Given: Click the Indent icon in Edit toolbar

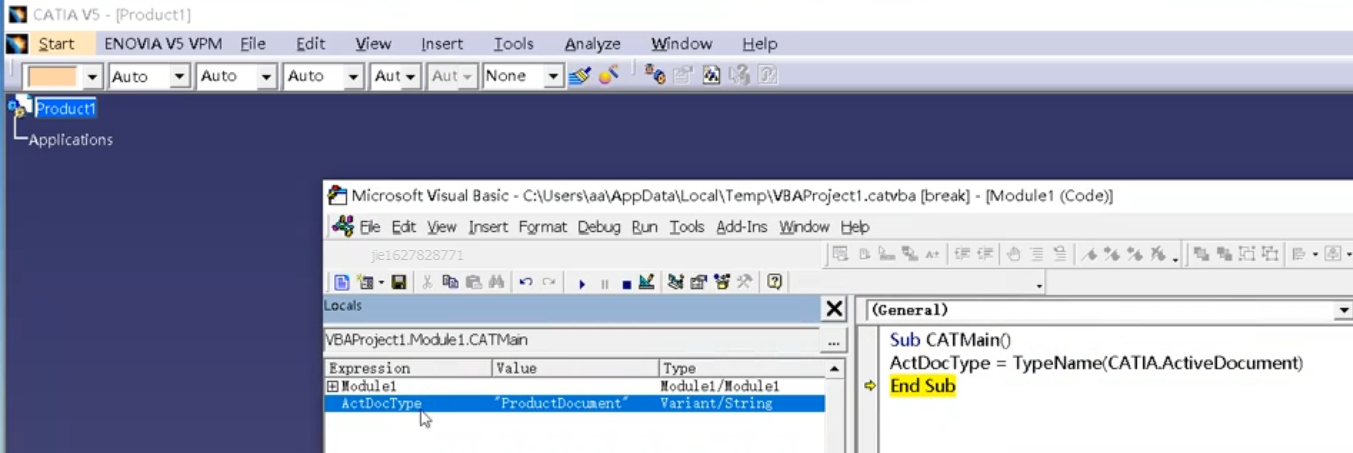Looking at the screenshot, I should click(962, 254).
